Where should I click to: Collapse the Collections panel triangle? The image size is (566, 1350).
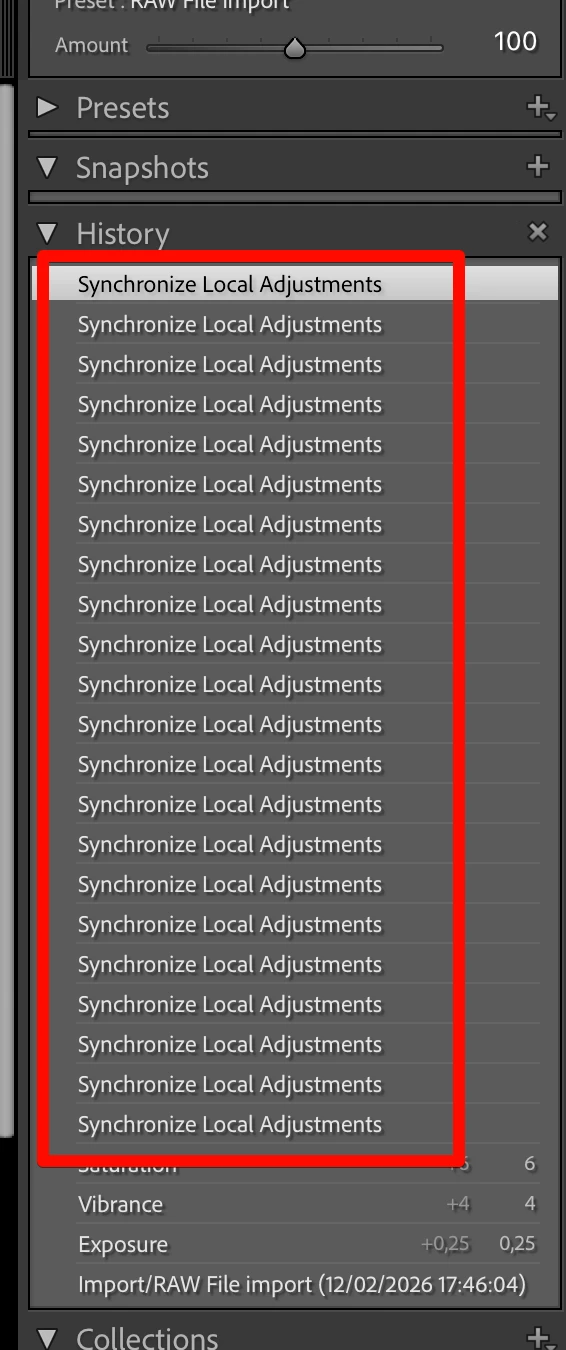tap(47, 1338)
